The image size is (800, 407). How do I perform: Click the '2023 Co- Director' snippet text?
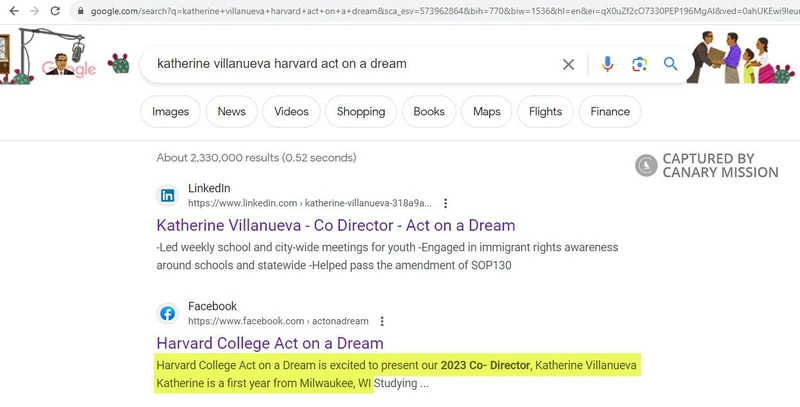coord(485,366)
